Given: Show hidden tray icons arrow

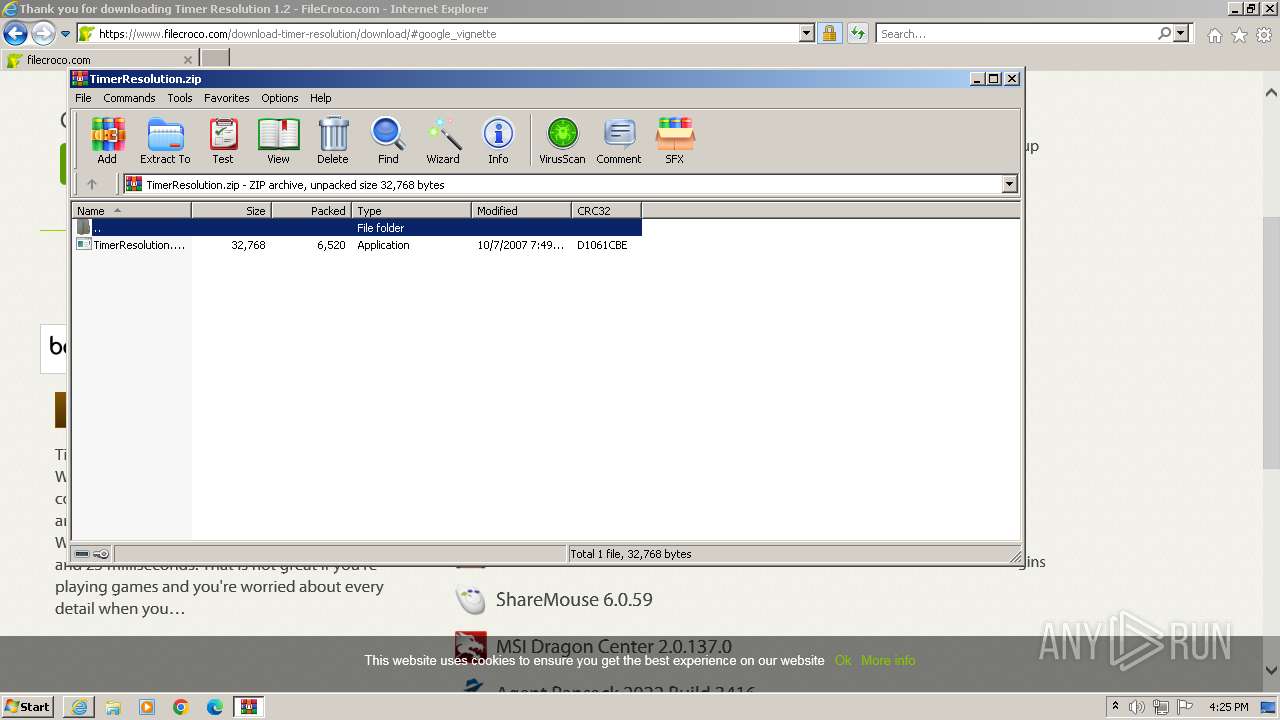Looking at the screenshot, I should pyautogui.click(x=1116, y=706).
